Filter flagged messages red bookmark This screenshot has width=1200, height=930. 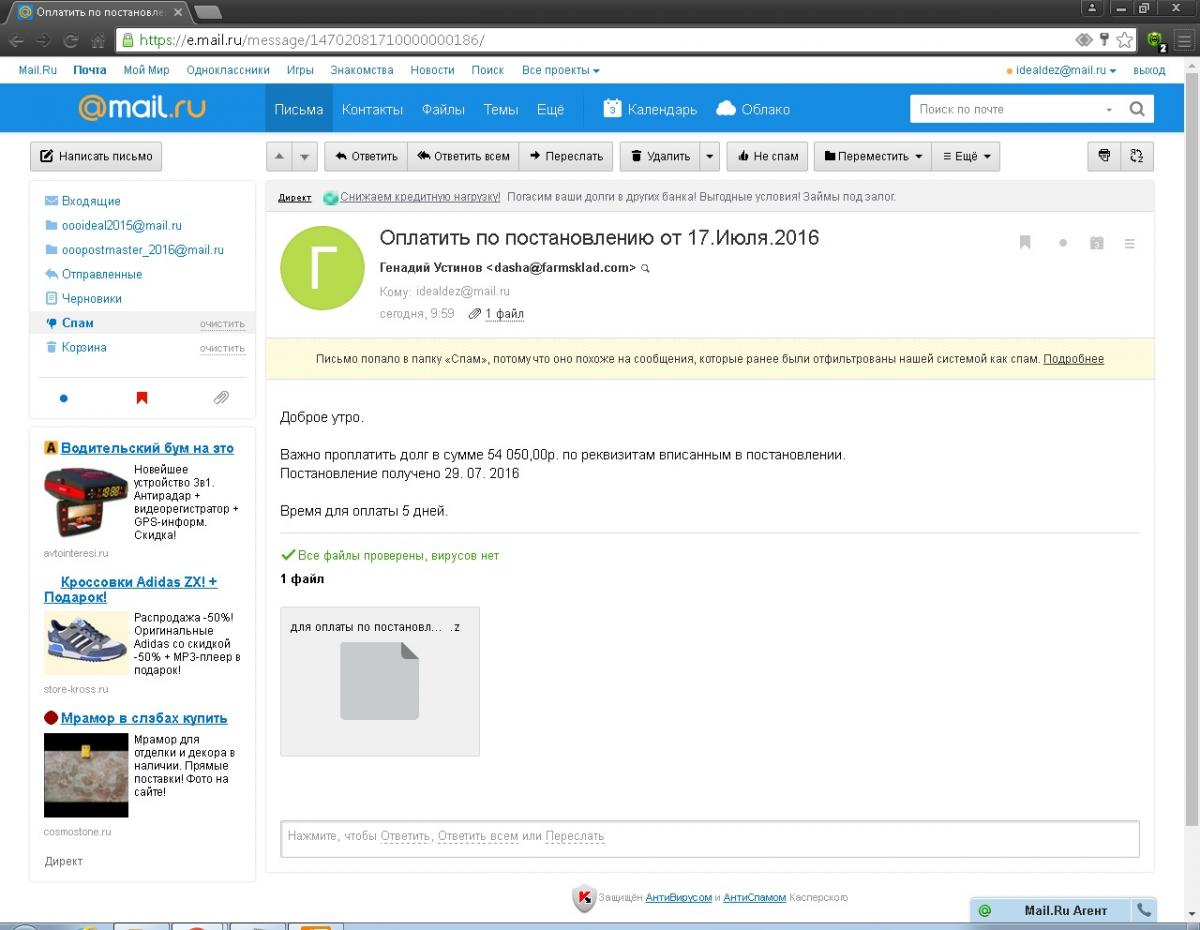point(142,398)
